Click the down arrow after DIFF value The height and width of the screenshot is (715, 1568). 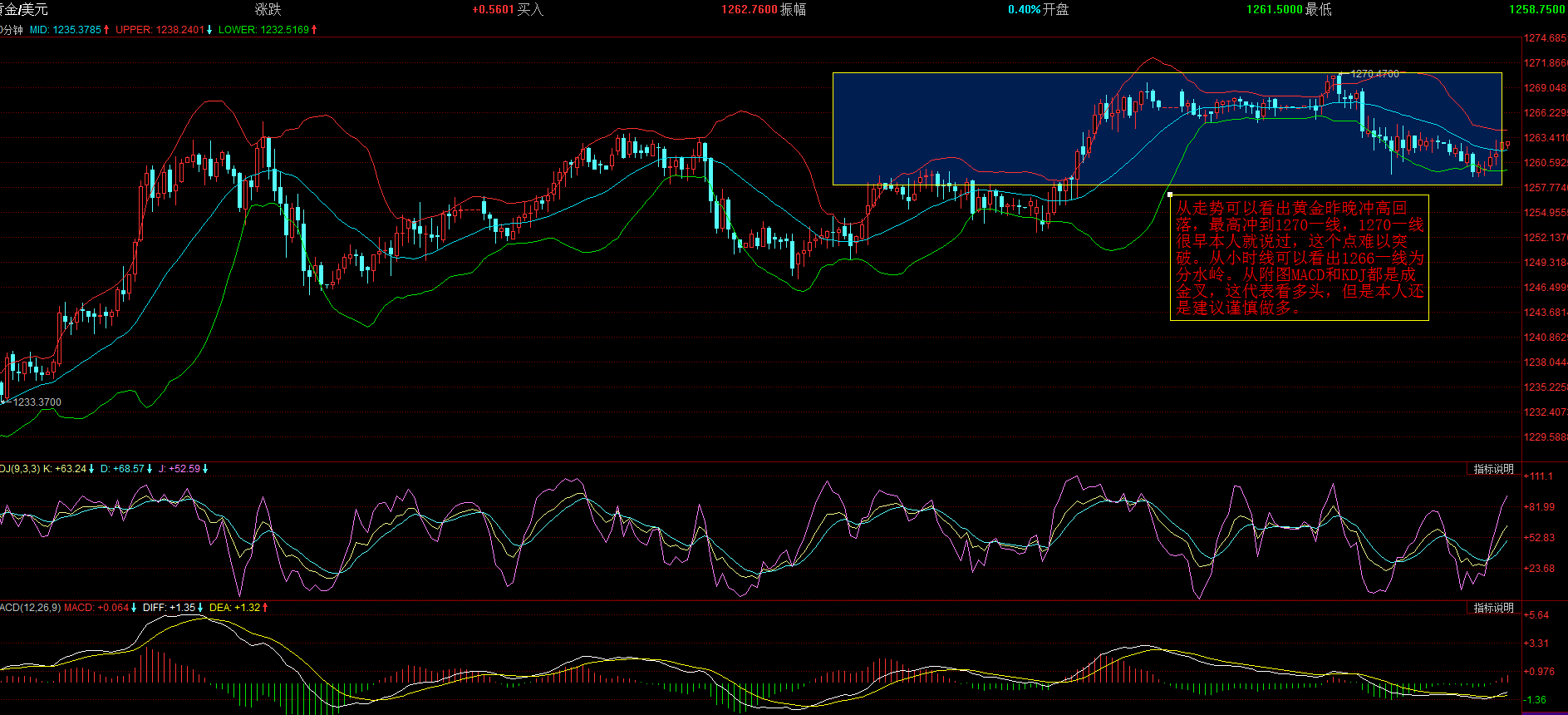(200, 608)
